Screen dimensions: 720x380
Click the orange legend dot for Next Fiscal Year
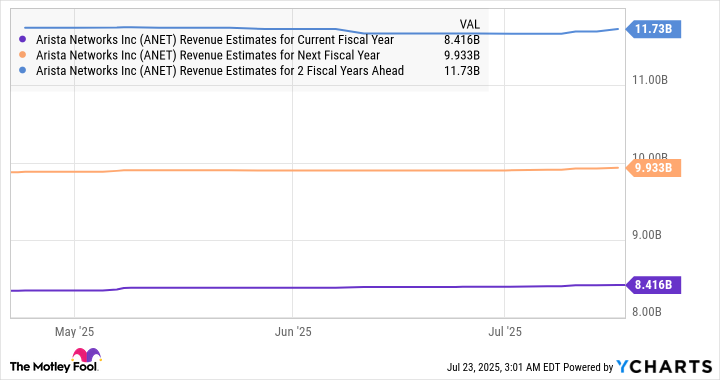tap(22, 55)
